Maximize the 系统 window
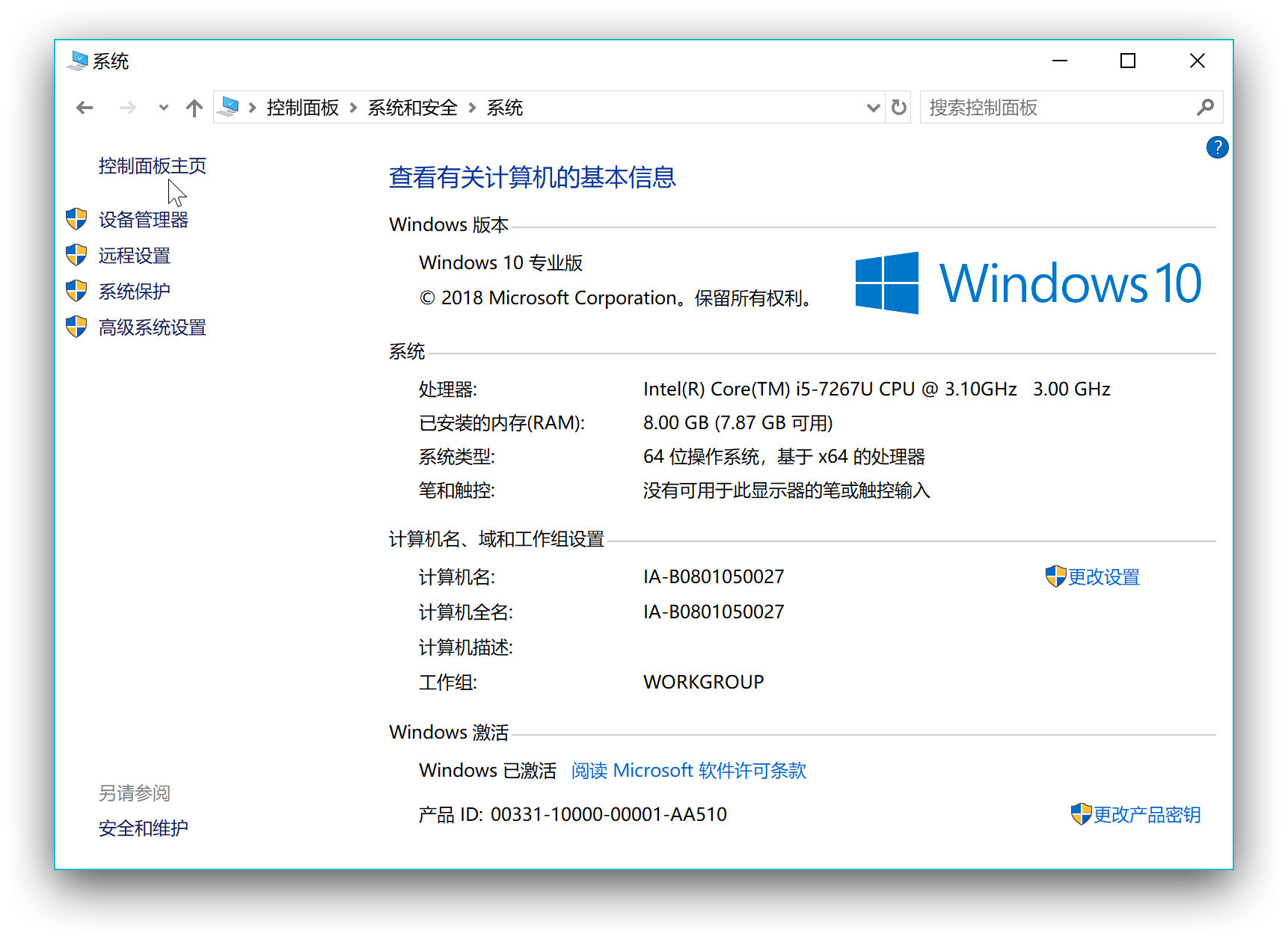Screen dimensions: 1288x939 click(x=1128, y=61)
